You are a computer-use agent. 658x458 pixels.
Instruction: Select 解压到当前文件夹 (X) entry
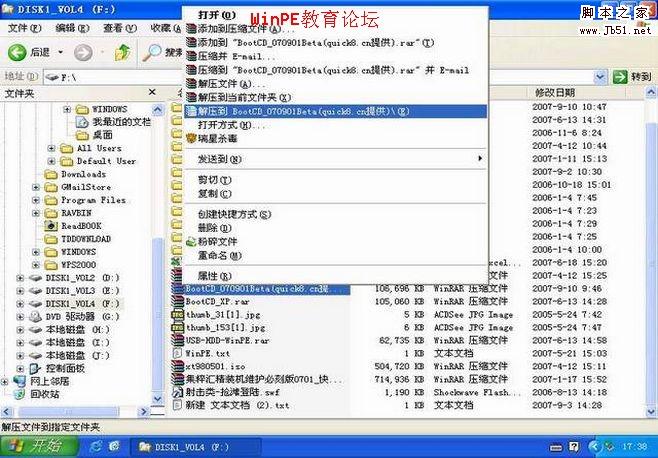(336, 98)
